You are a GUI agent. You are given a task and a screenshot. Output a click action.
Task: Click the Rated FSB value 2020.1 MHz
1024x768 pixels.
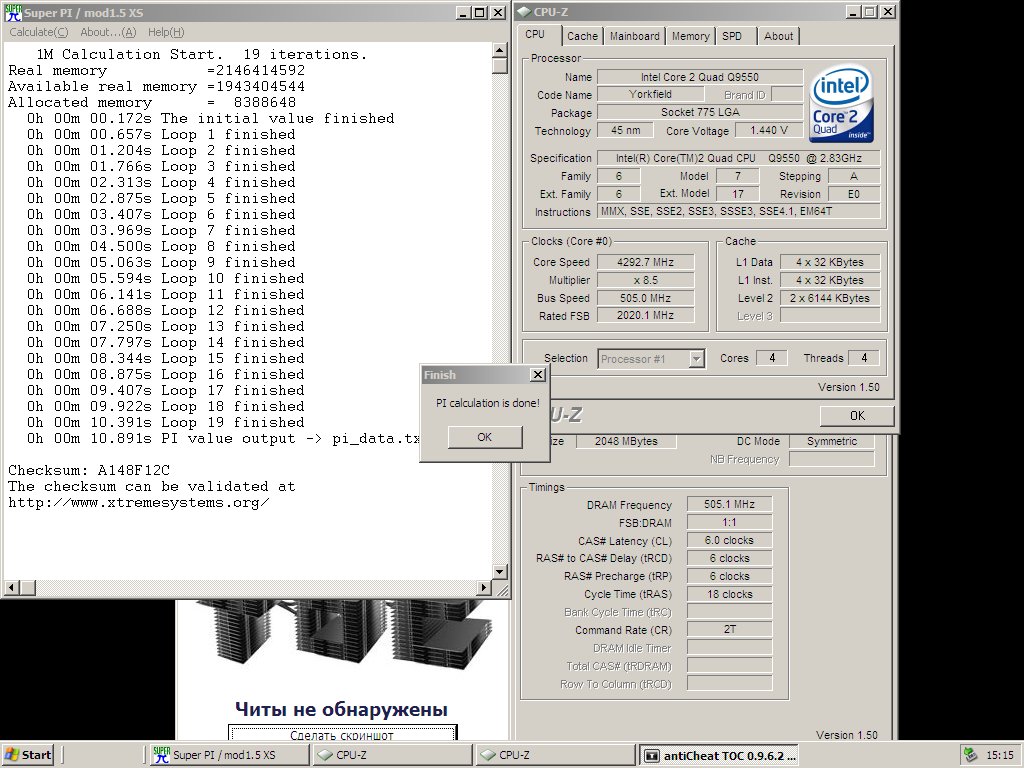645,315
